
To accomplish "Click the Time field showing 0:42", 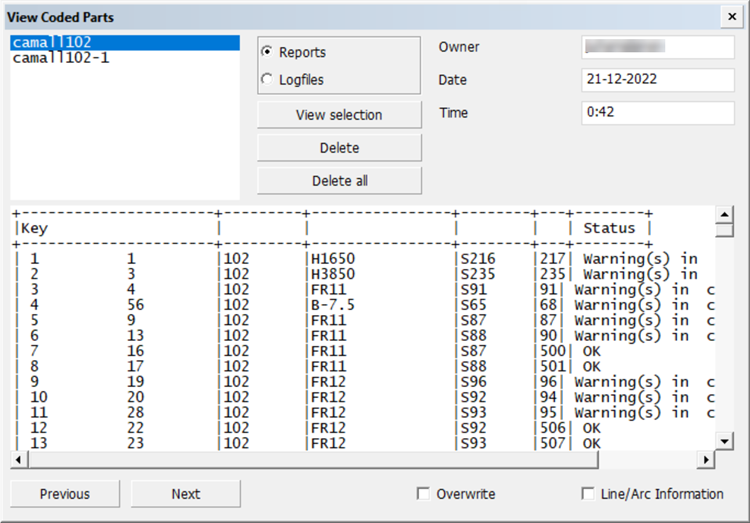I will 657,112.
